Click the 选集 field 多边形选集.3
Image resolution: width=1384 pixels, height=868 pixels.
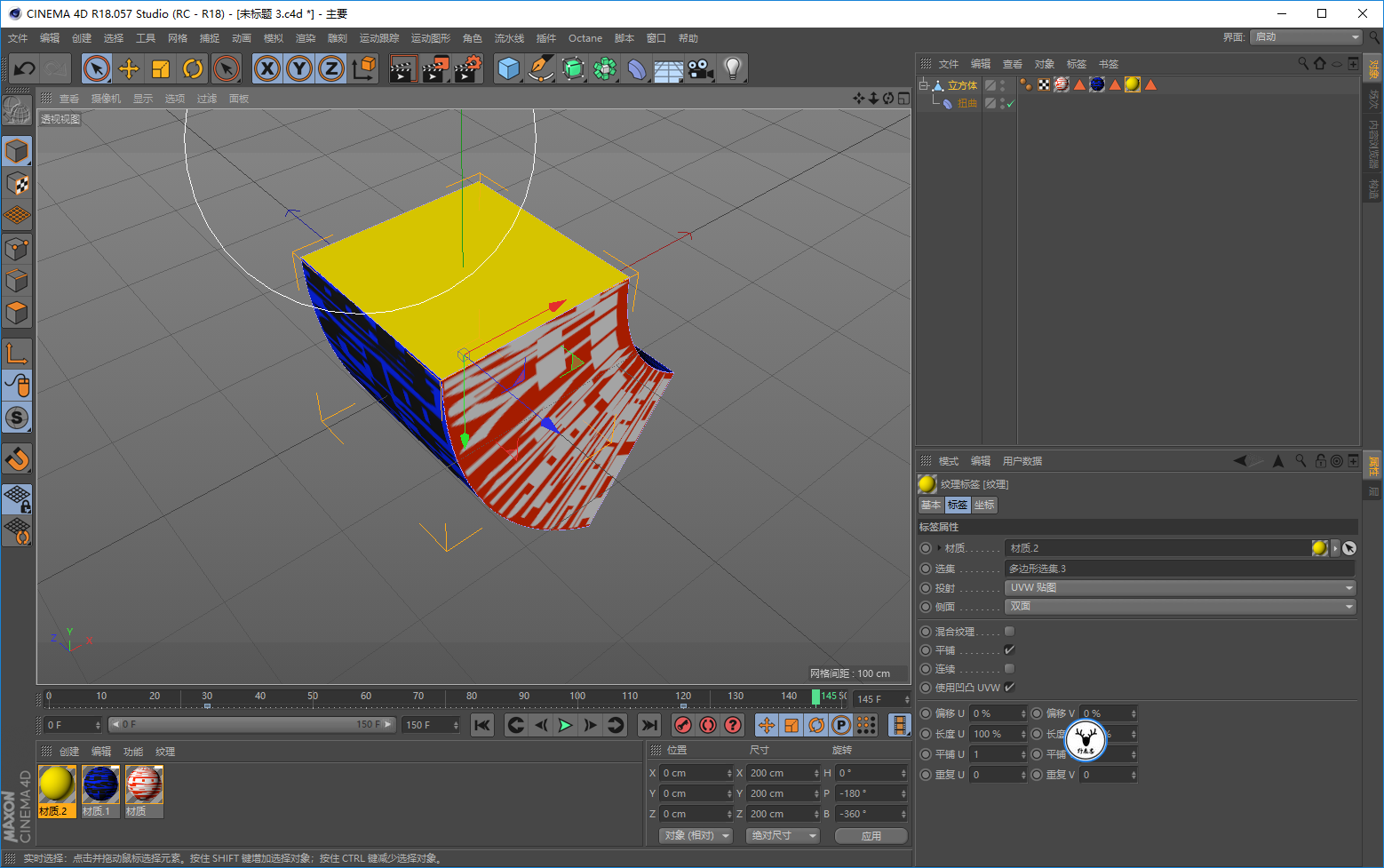point(1181,569)
